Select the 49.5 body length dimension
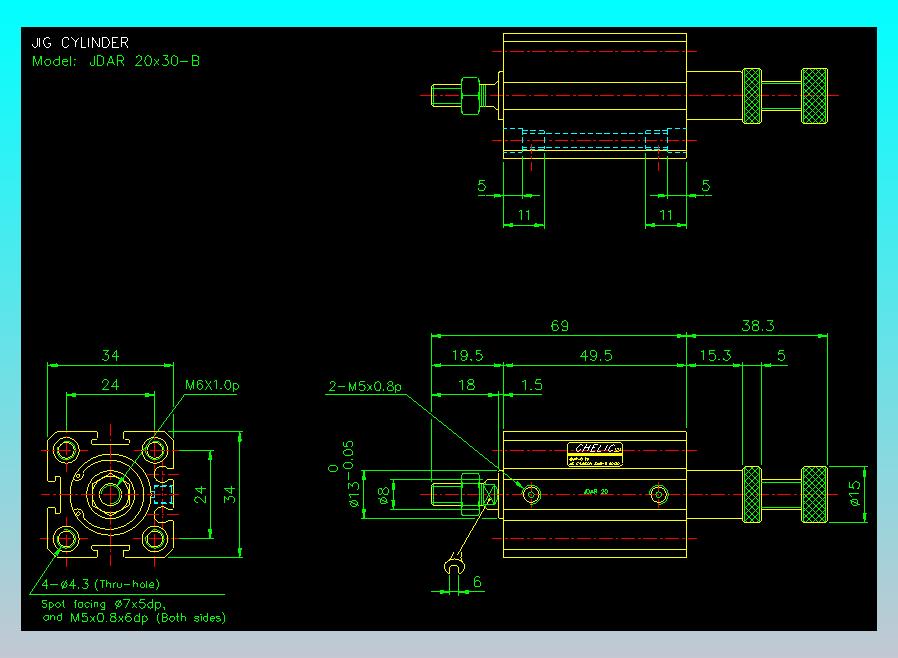The height and width of the screenshot is (658, 898). click(596, 356)
